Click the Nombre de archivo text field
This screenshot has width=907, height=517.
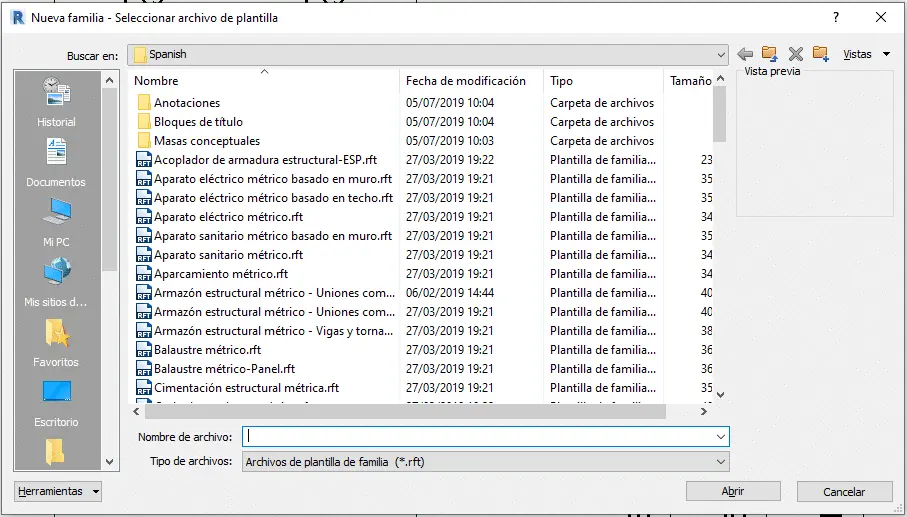tap(480, 437)
